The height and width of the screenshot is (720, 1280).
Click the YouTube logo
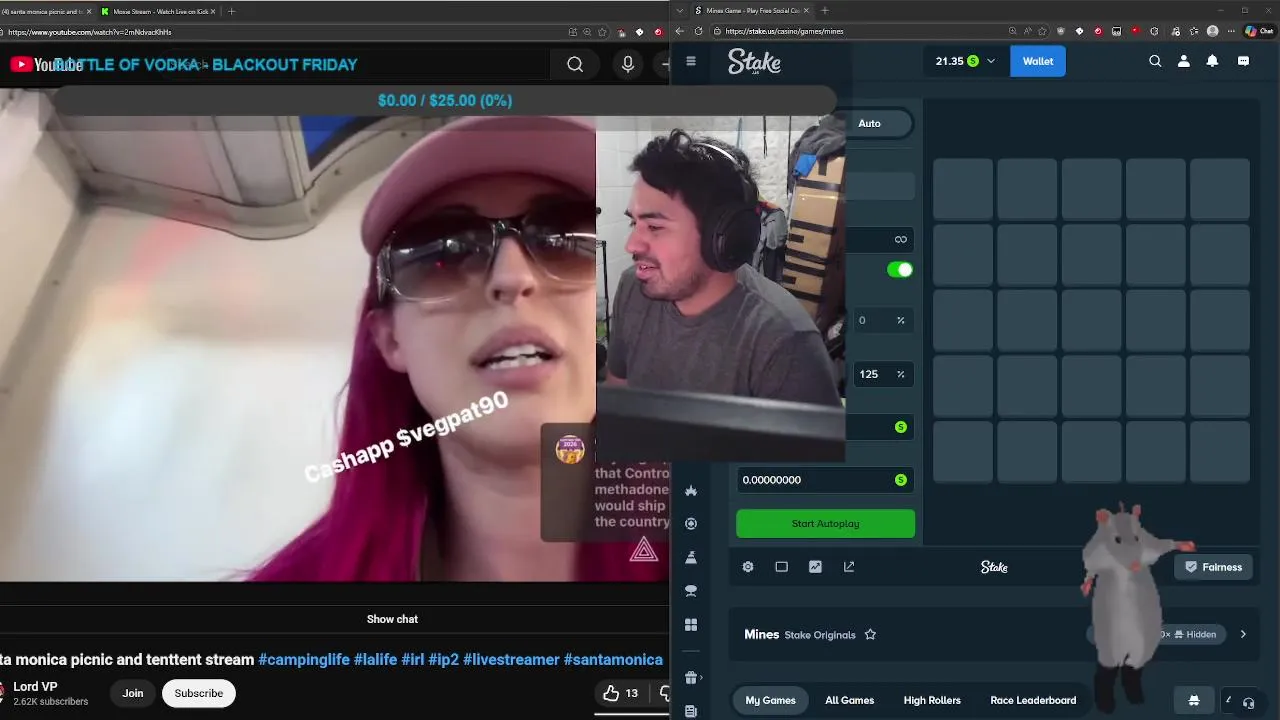[46, 65]
